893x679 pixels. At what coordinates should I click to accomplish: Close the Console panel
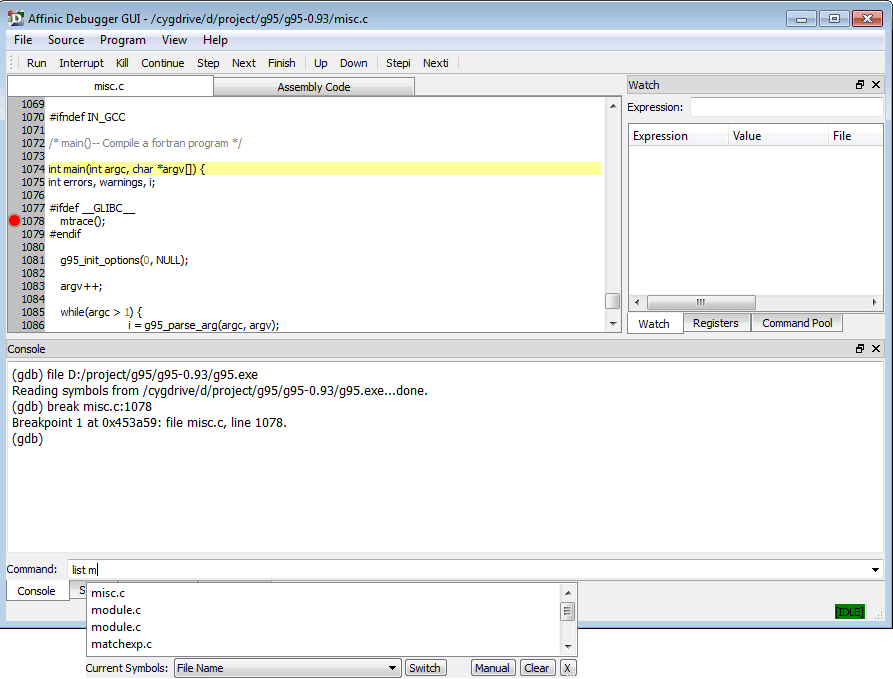point(876,349)
